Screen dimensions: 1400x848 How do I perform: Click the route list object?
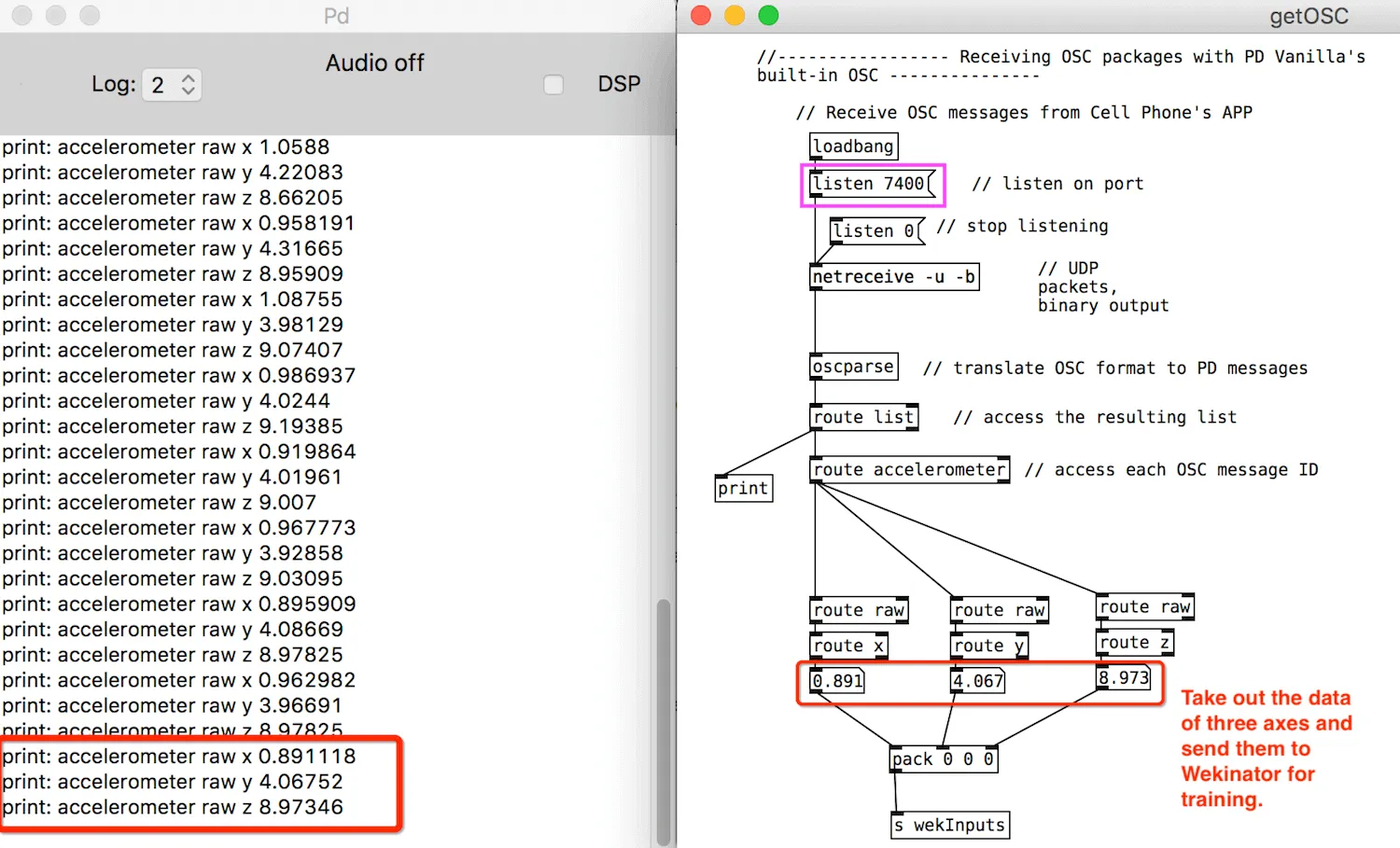tap(863, 417)
